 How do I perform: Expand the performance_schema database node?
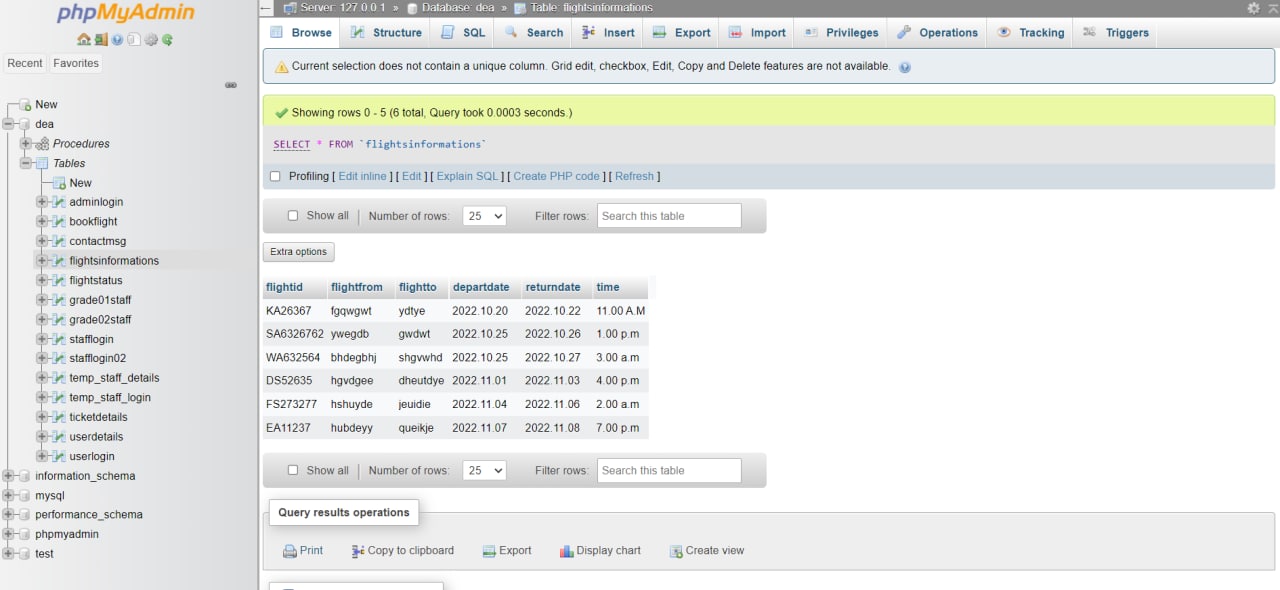(9, 515)
